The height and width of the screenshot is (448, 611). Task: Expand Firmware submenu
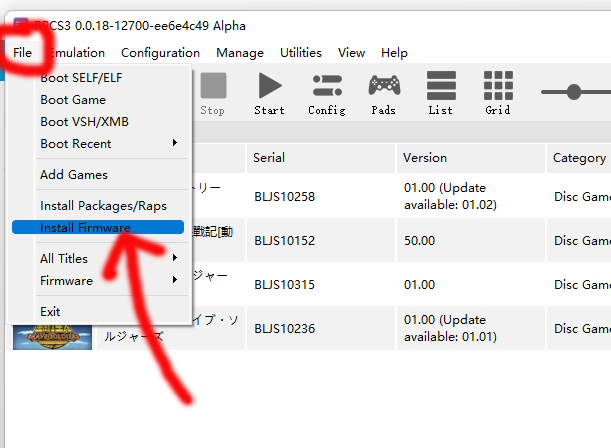coord(98,280)
